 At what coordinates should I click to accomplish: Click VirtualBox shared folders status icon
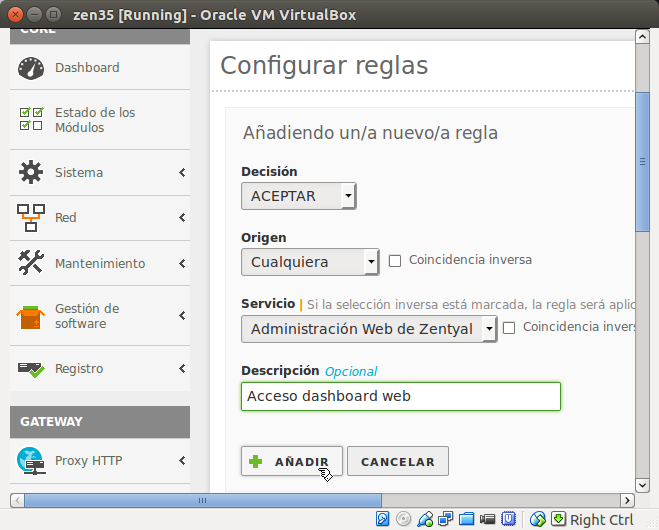tap(466, 519)
